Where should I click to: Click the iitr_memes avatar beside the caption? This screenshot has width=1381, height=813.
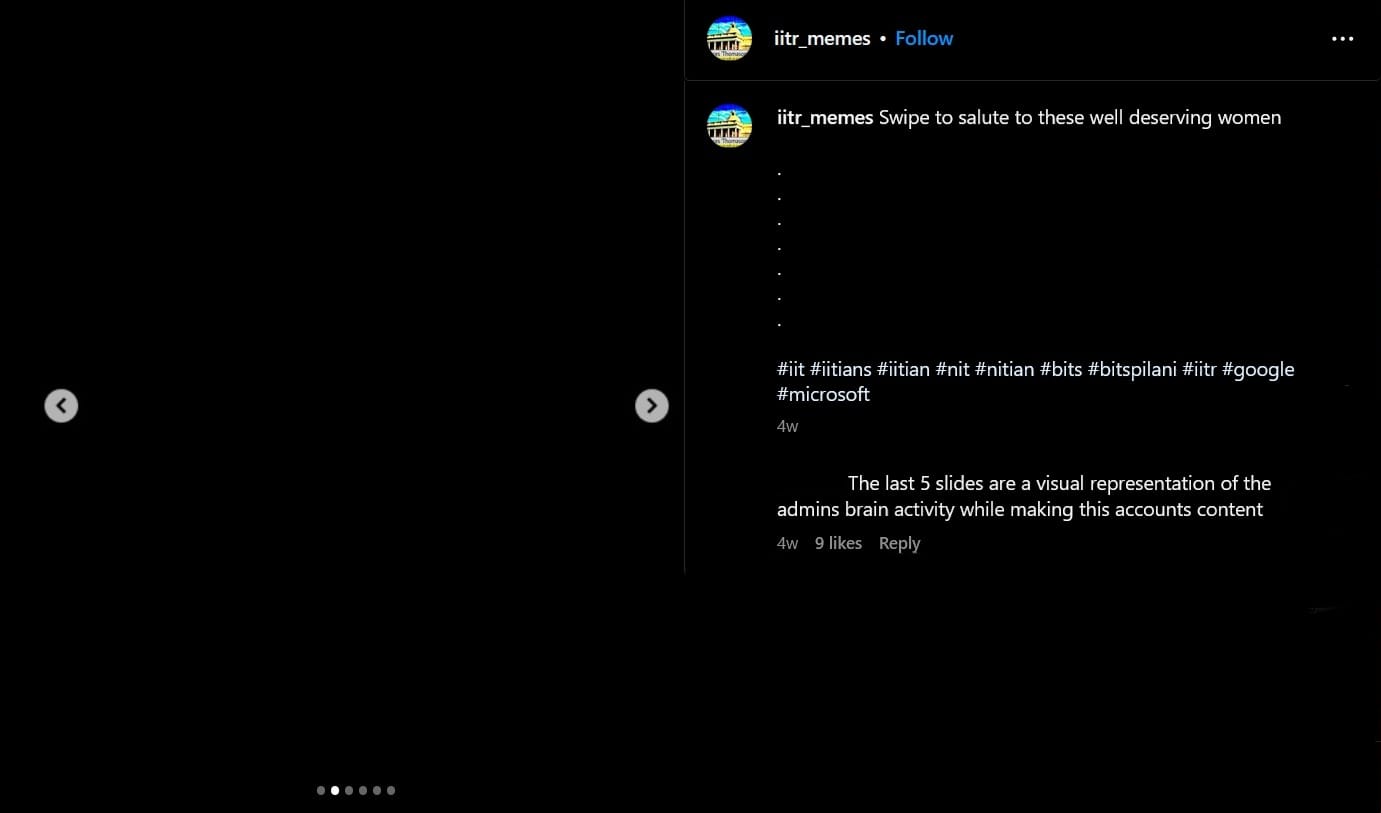729,126
